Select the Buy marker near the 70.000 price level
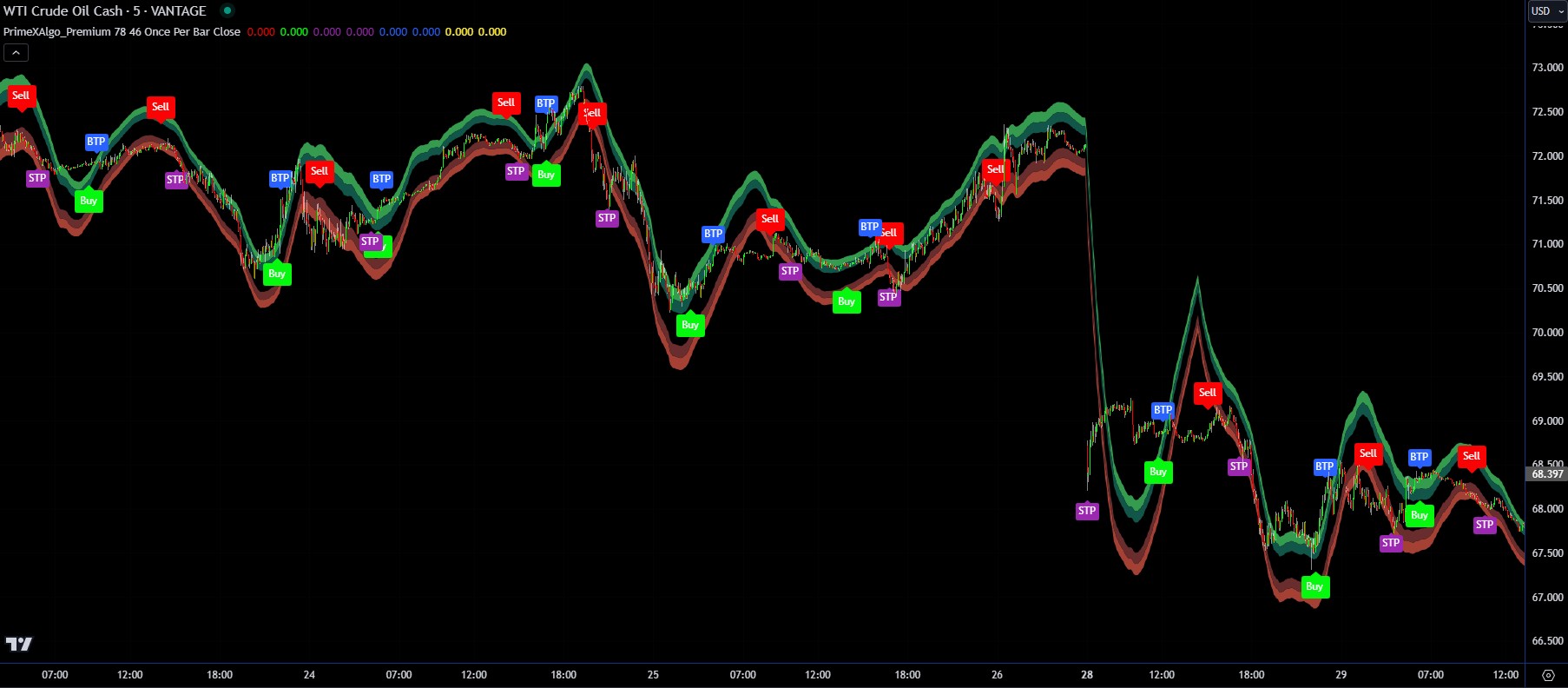Screen dimensions: 1568x688 (x=690, y=325)
